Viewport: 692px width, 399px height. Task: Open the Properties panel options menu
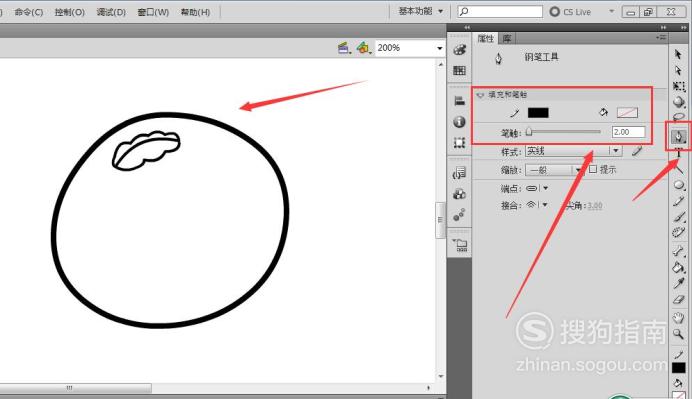click(x=661, y=38)
